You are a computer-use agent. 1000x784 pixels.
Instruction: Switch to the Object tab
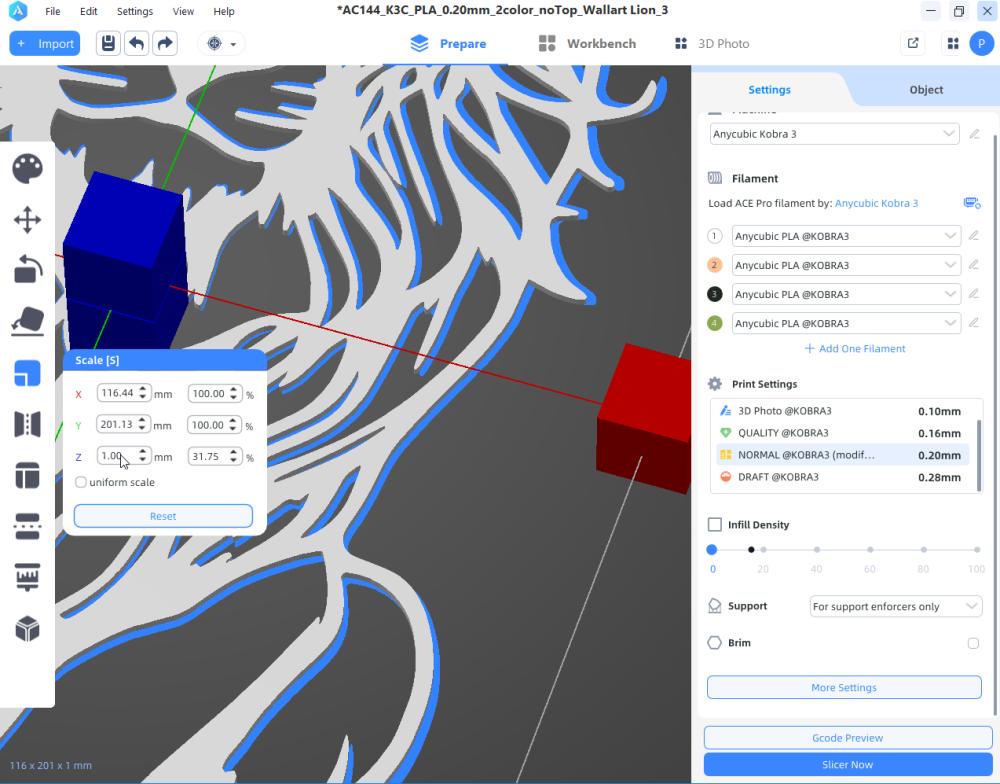[x=925, y=90]
